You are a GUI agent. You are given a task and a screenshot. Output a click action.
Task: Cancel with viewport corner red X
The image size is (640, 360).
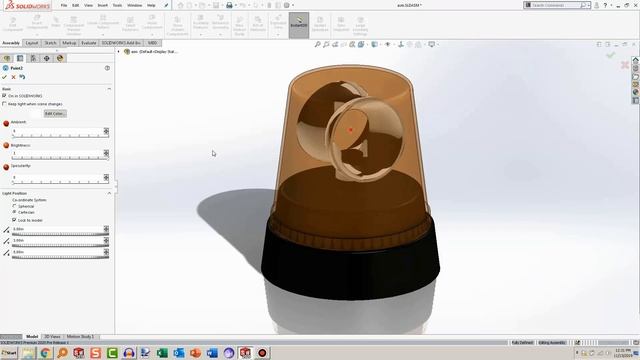pos(624,64)
